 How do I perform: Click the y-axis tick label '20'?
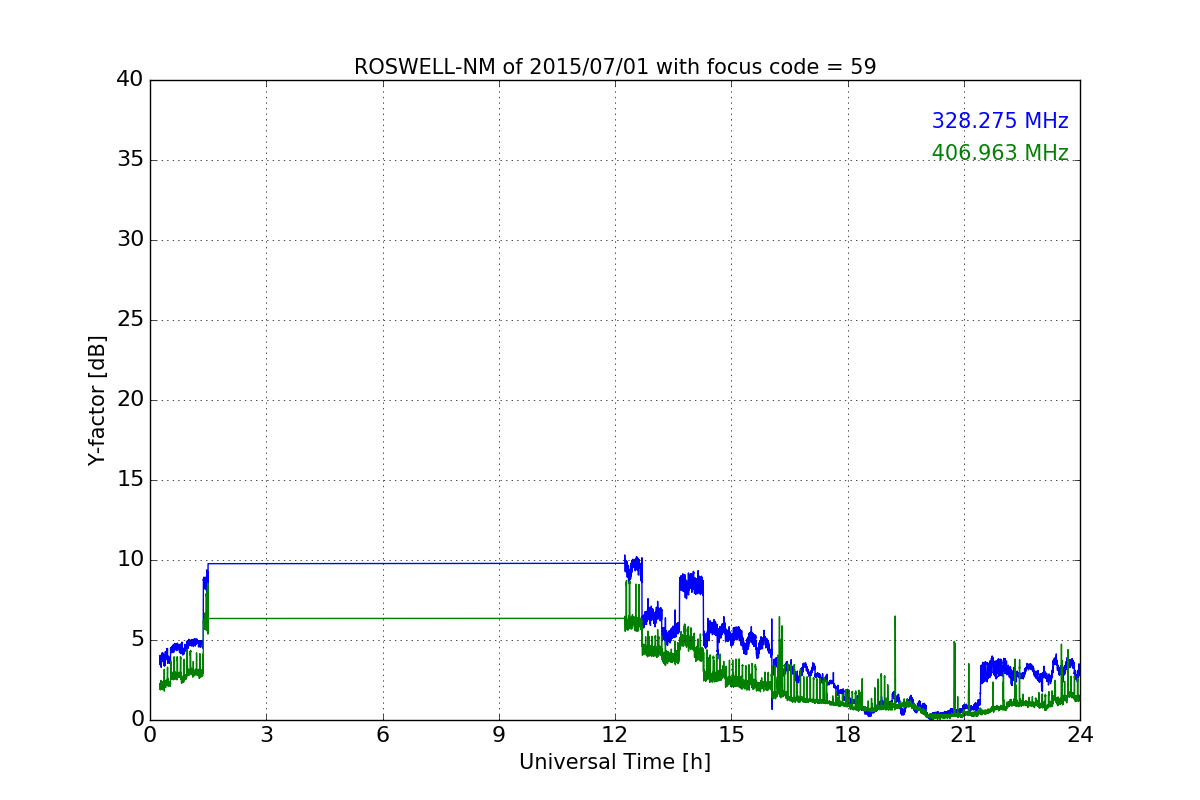[x=130, y=400]
